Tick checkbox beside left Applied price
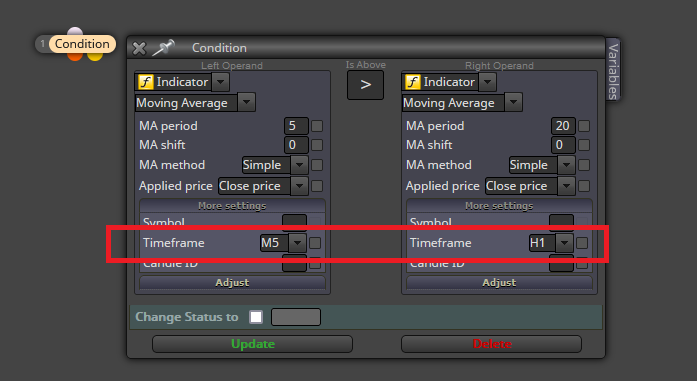 coord(317,186)
